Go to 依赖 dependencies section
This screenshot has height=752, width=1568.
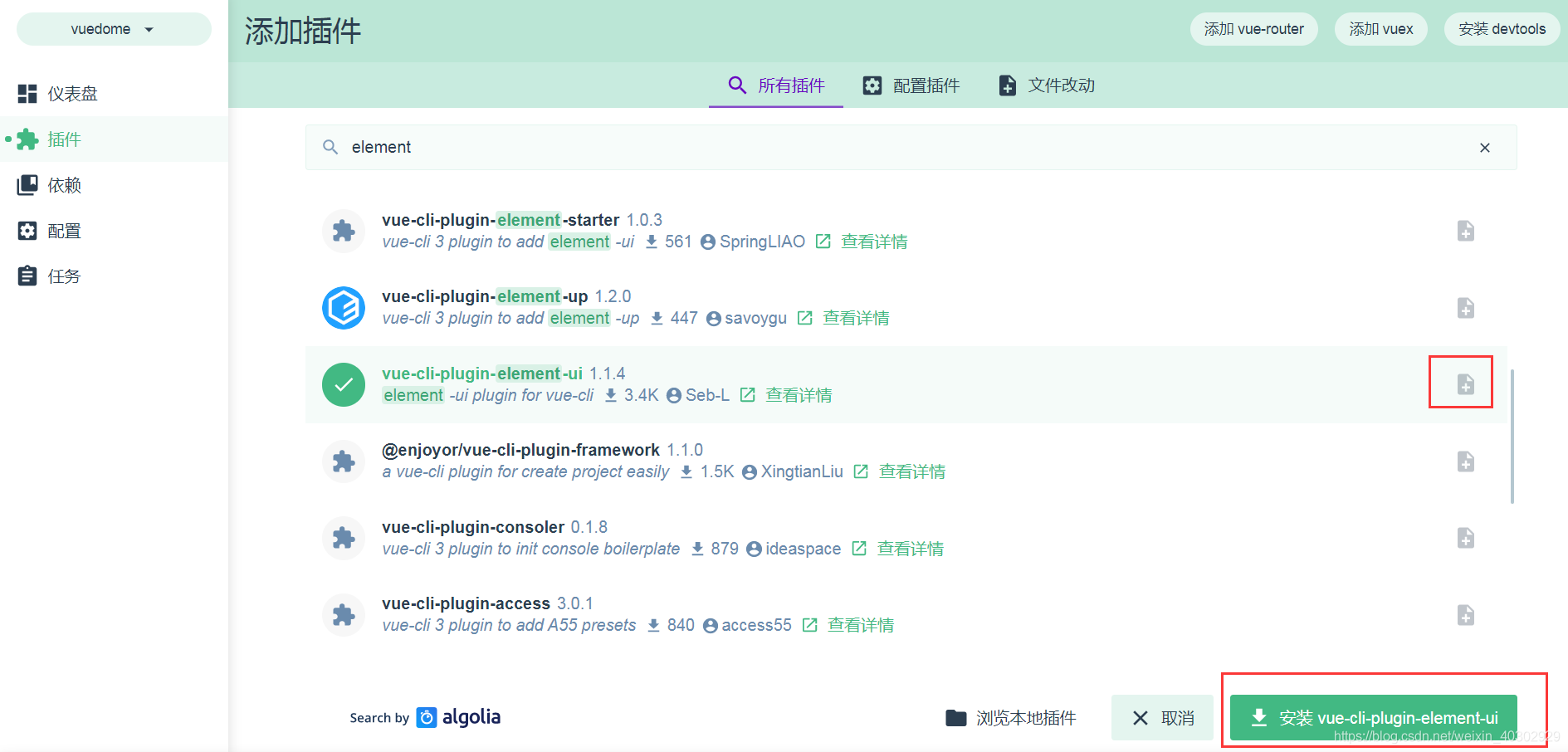click(114, 185)
